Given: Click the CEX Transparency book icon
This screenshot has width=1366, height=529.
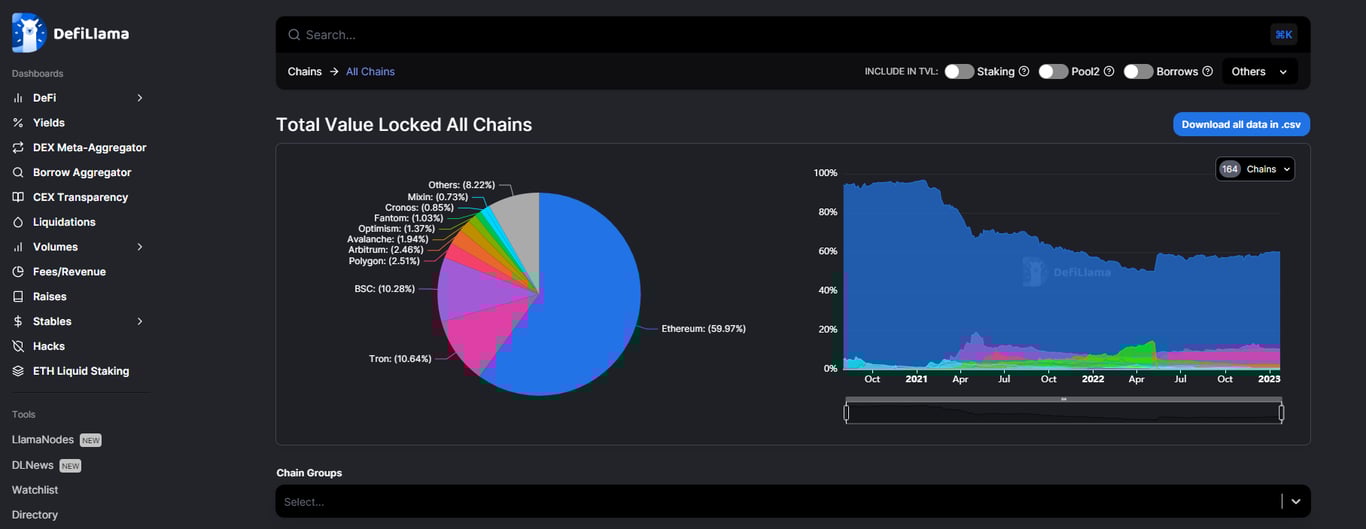Looking at the screenshot, I should (18, 197).
